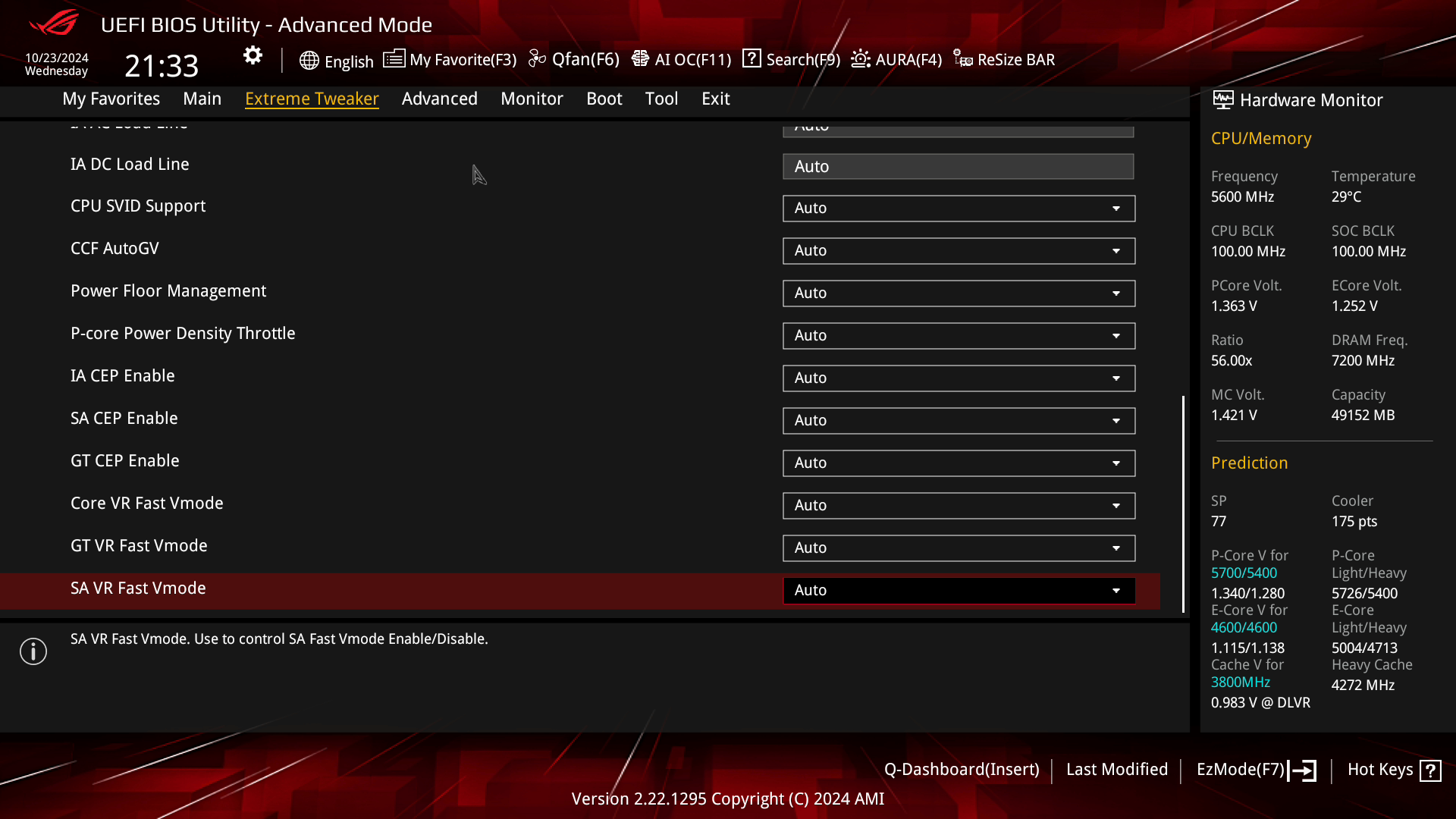Open Qfan control panel
The width and height of the screenshot is (1456, 819).
pyautogui.click(x=574, y=59)
